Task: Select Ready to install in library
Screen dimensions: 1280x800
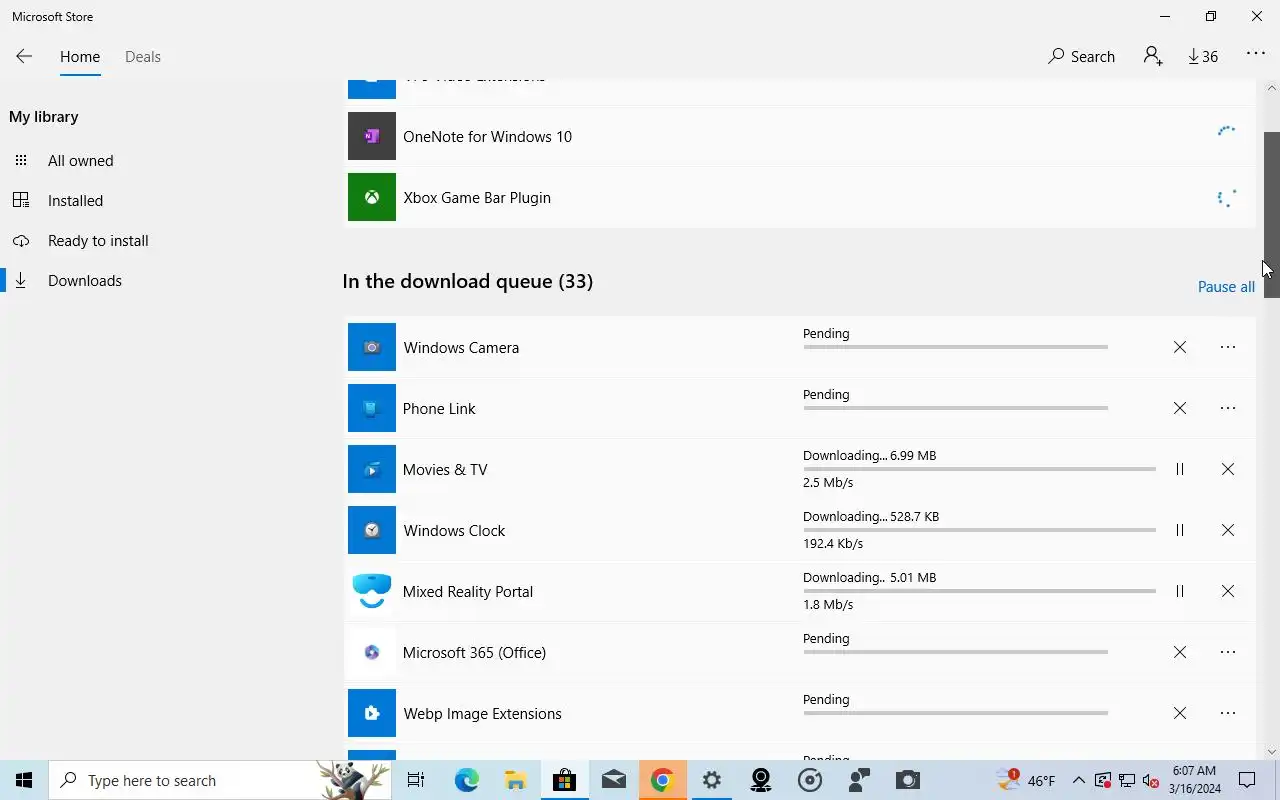Action: pos(98,241)
